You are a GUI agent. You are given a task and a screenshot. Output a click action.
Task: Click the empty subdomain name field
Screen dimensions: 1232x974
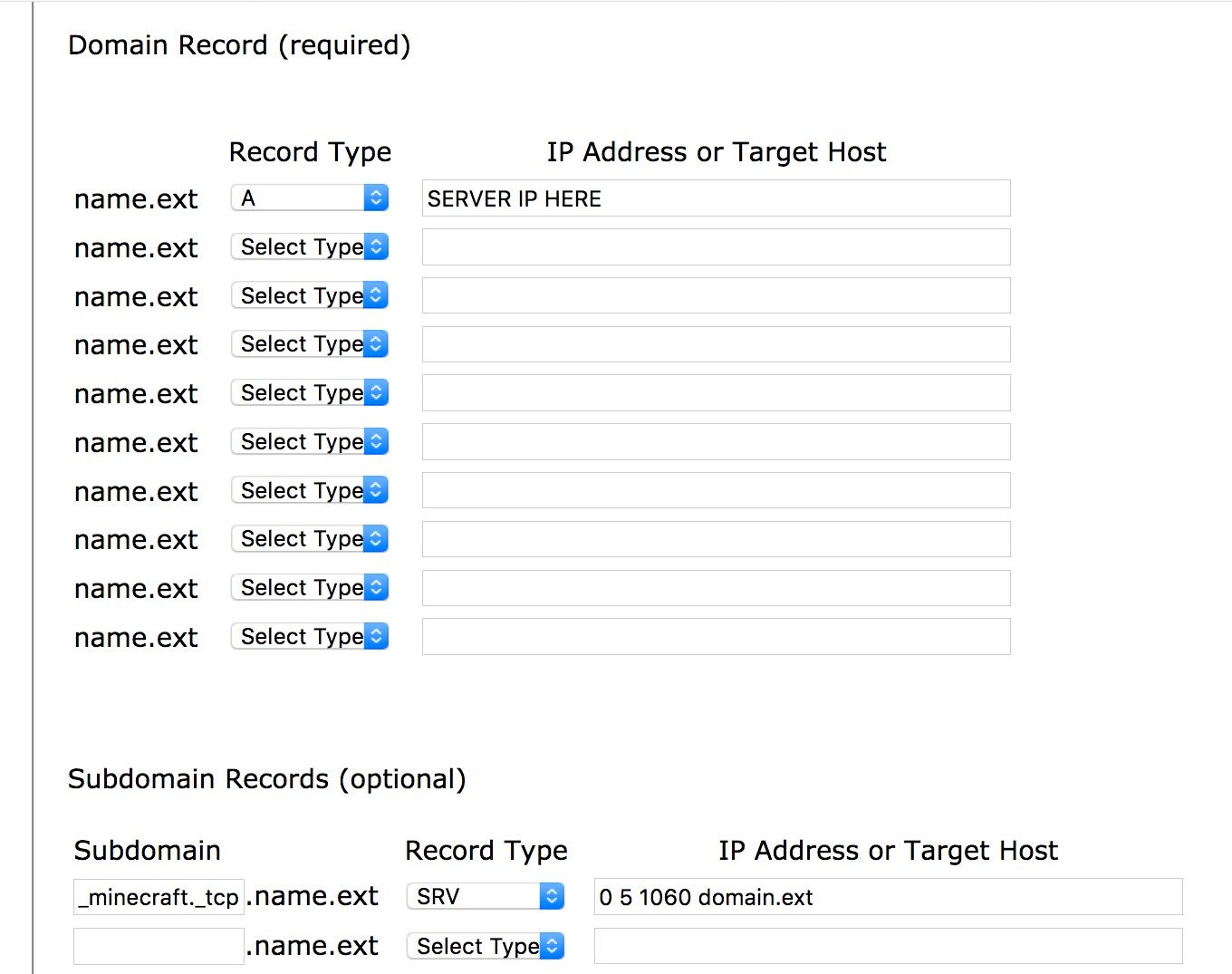tap(159, 946)
